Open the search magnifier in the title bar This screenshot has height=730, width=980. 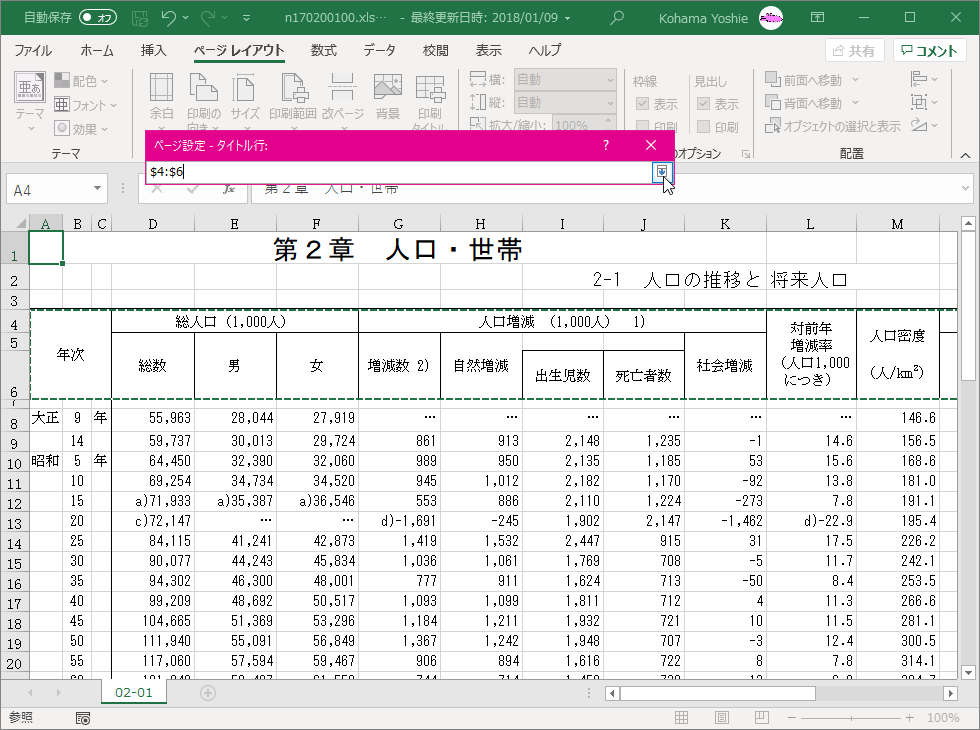pos(618,17)
